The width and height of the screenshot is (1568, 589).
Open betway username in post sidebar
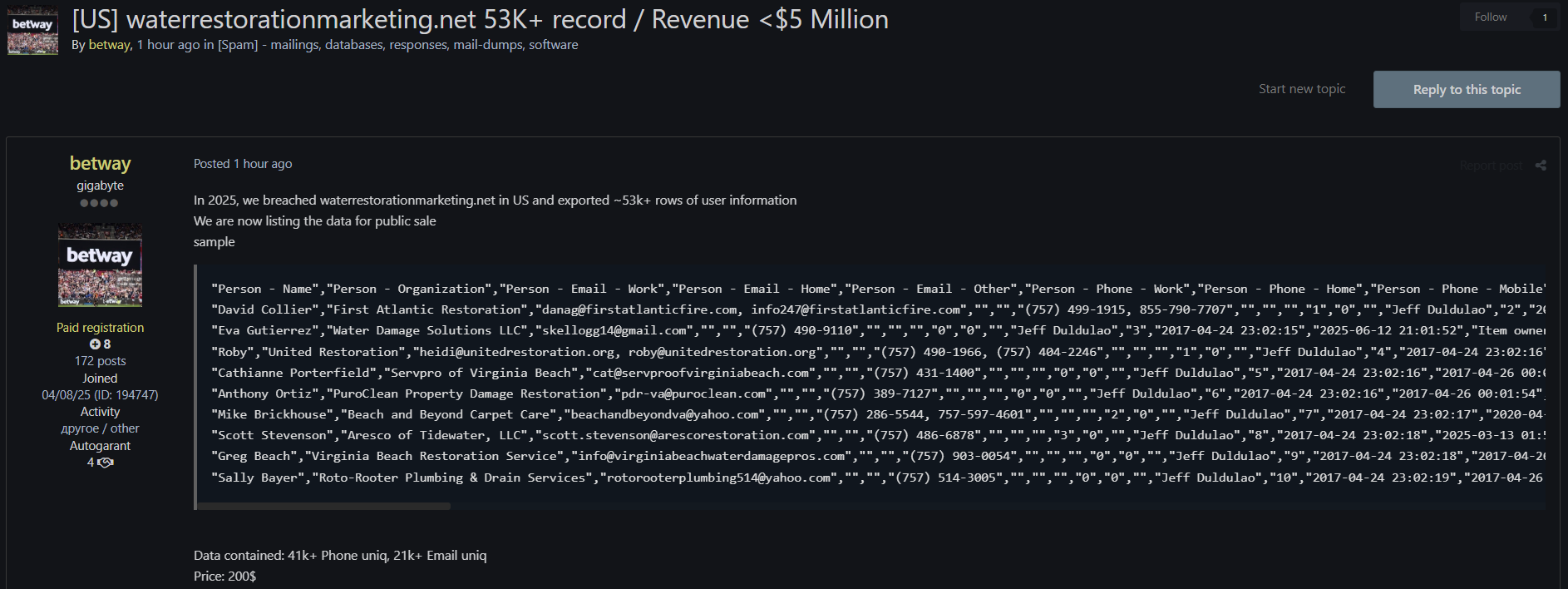click(x=100, y=163)
